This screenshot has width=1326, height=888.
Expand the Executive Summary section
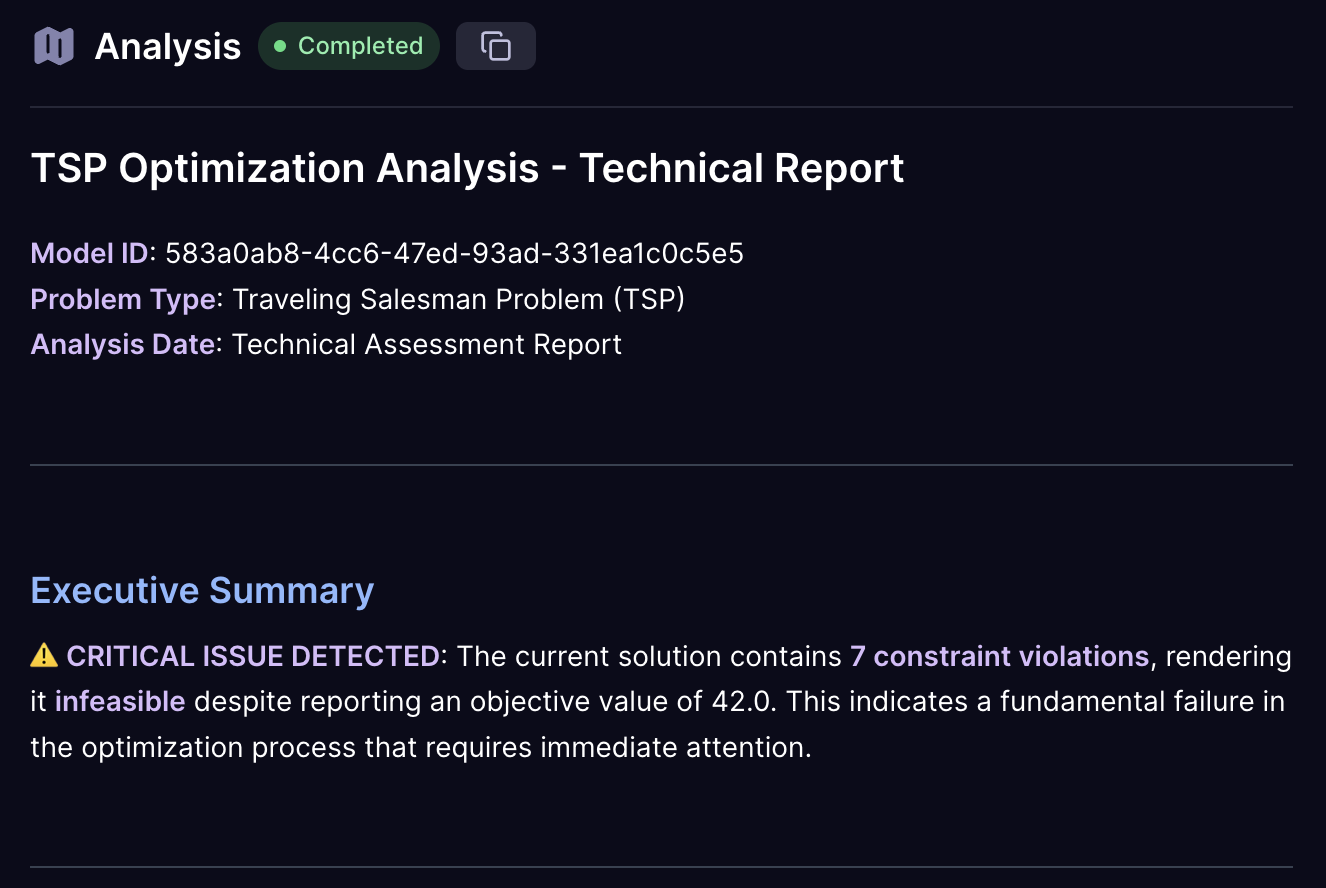tap(202, 590)
